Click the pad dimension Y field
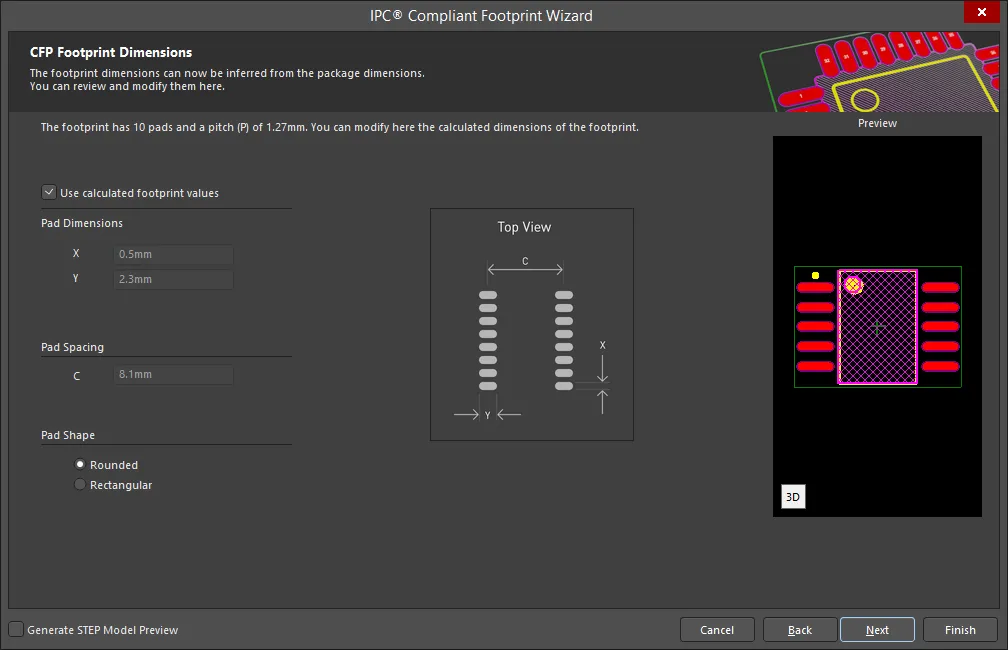 (x=174, y=279)
